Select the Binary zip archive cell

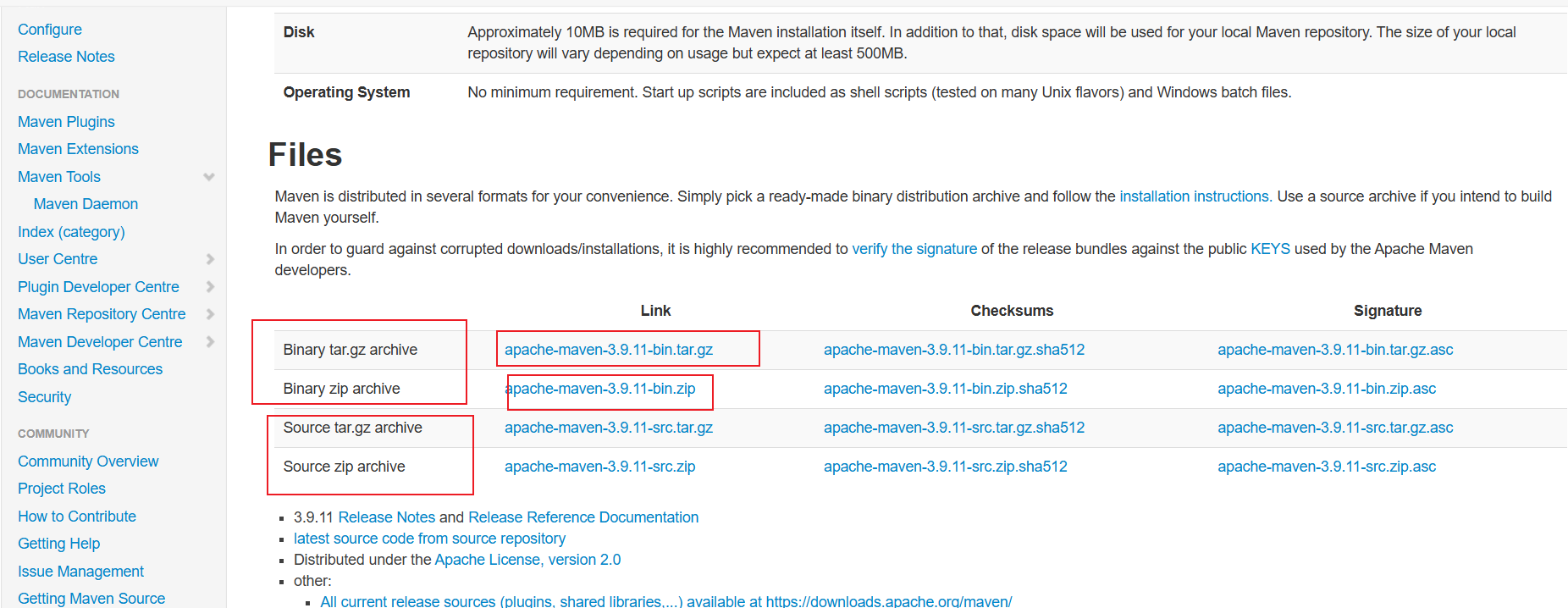point(341,389)
